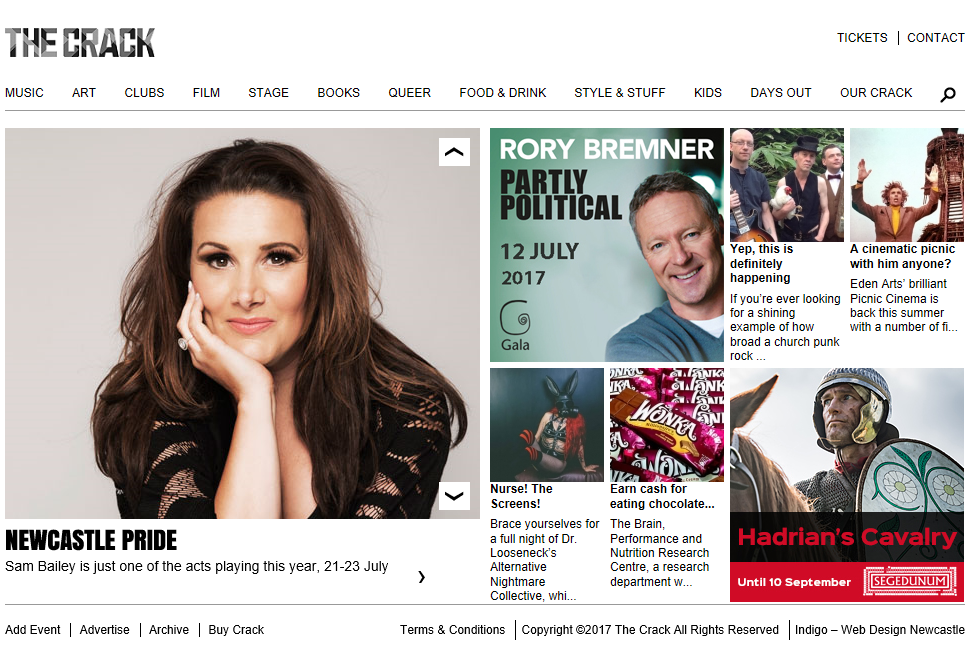Image resolution: width=972 pixels, height=646 pixels.
Task: Open the Days Out menu item
Action: (780, 92)
